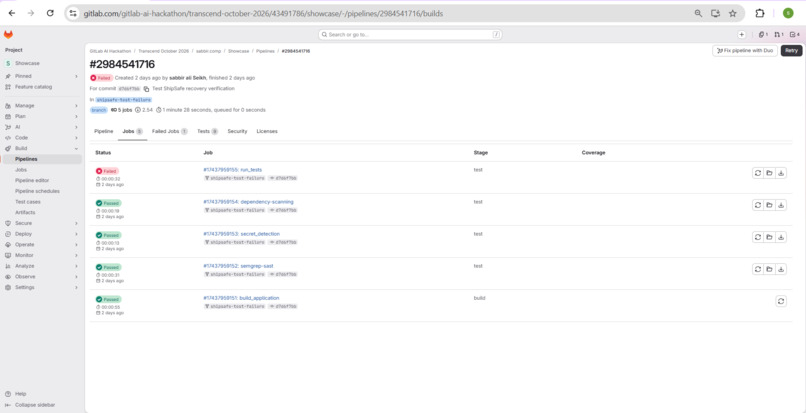This screenshot has height=413, width=806.
Task: Retry the semgrep-sast job
Action: pos(758,269)
